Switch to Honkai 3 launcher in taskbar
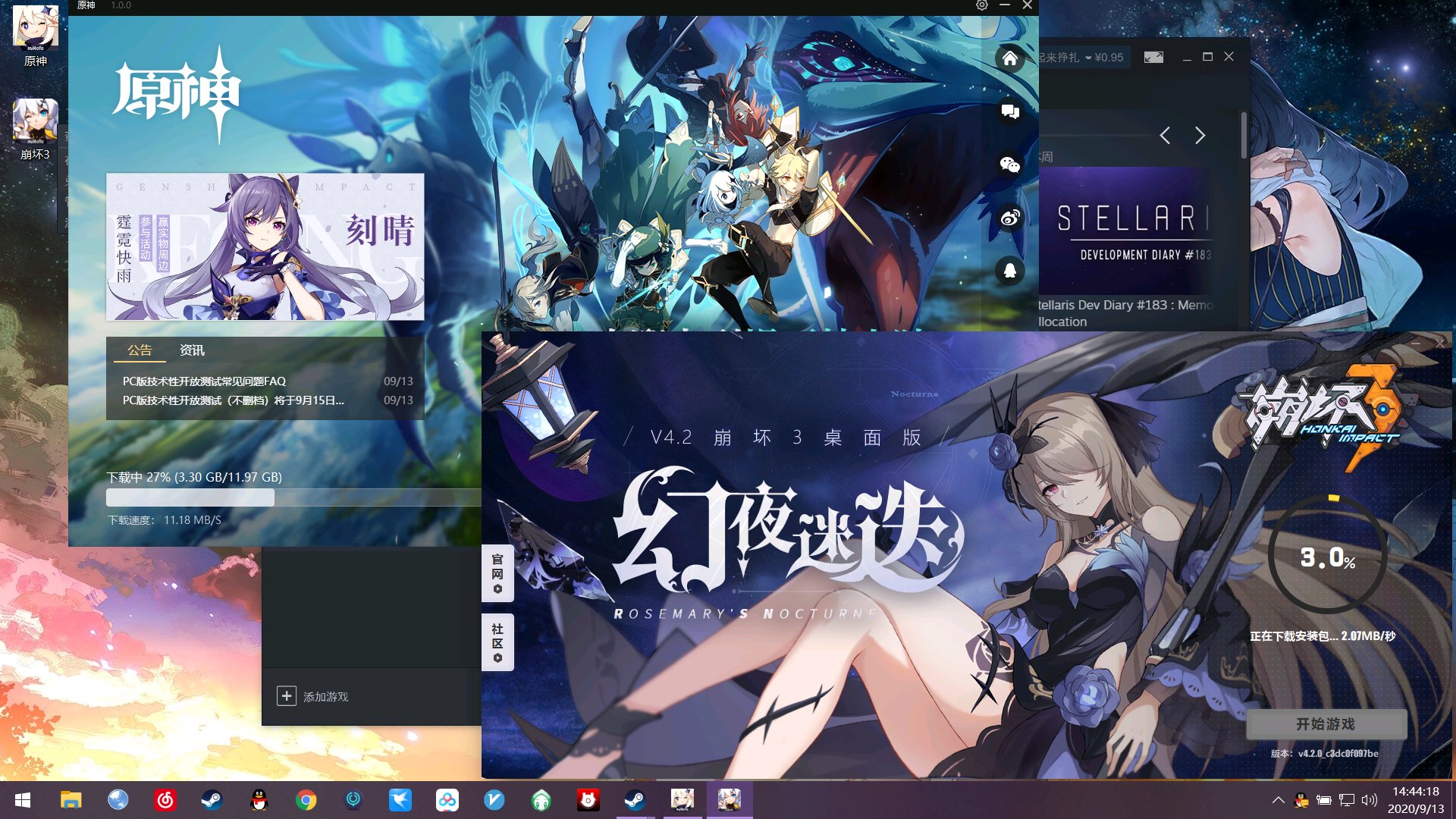 tap(730, 800)
